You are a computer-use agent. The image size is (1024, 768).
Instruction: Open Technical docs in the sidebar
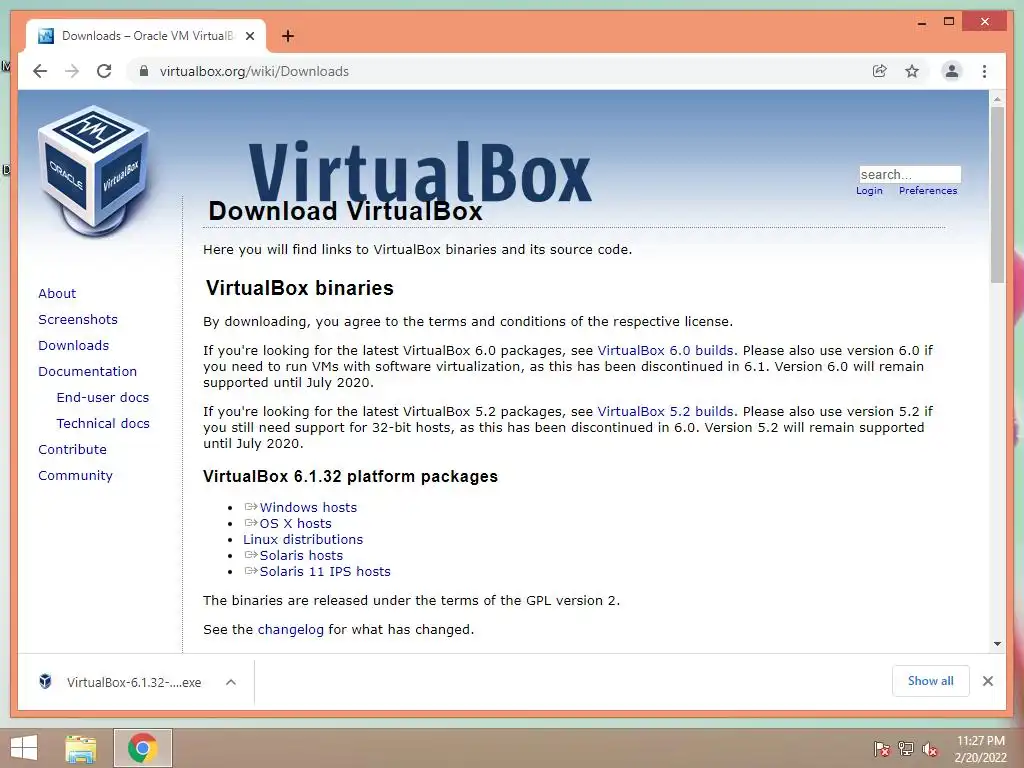pos(103,424)
